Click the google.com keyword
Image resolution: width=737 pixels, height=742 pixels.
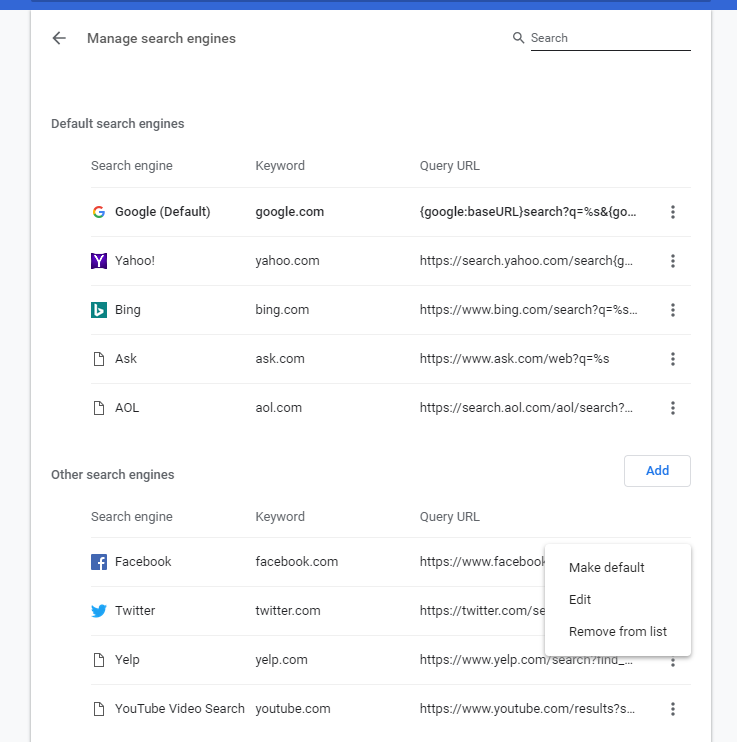pos(290,212)
